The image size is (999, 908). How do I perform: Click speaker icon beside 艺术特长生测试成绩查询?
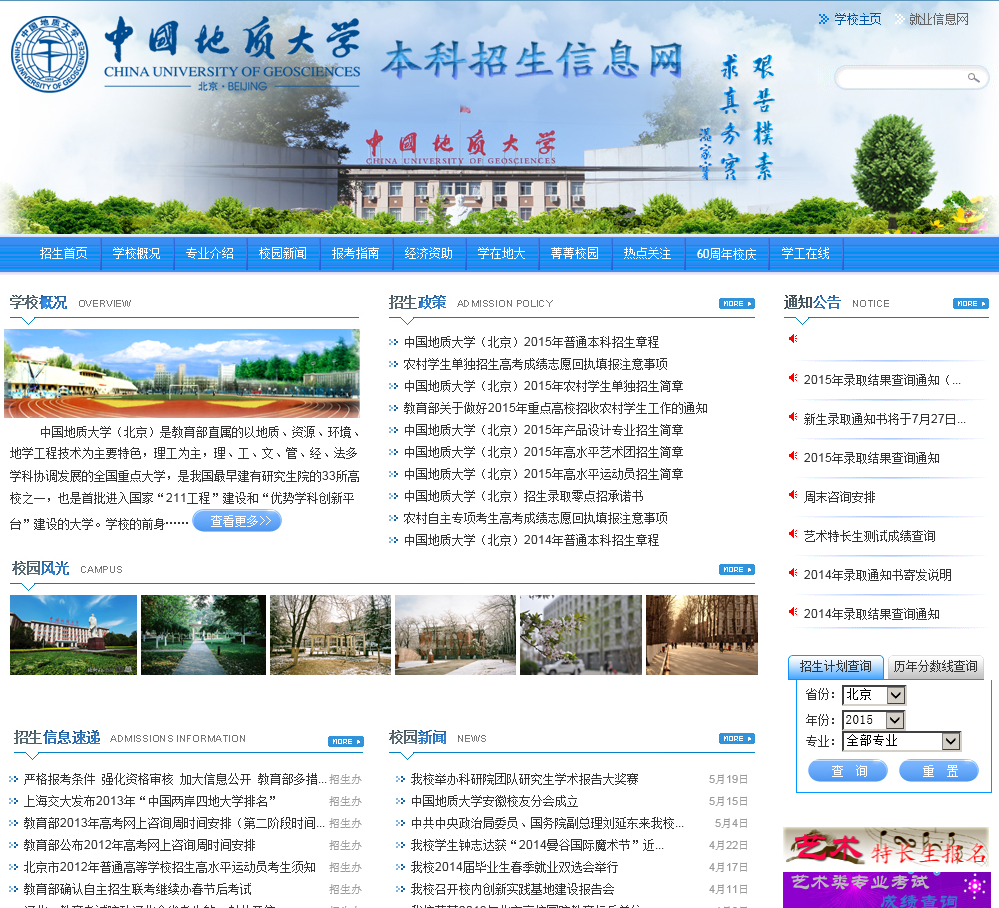[x=793, y=534]
